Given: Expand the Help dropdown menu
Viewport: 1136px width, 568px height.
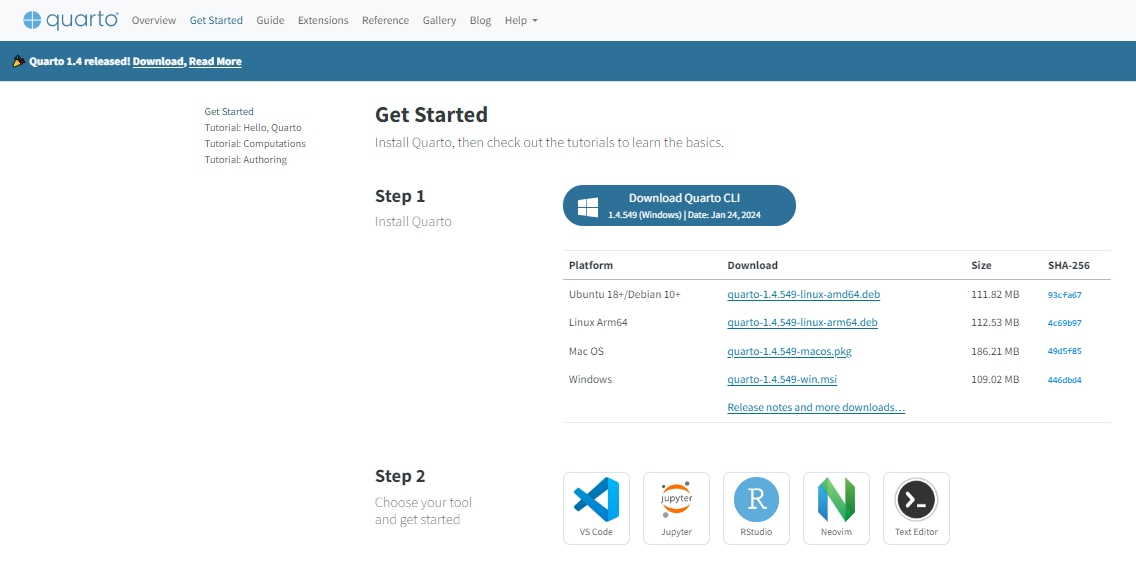Looking at the screenshot, I should 521,20.
